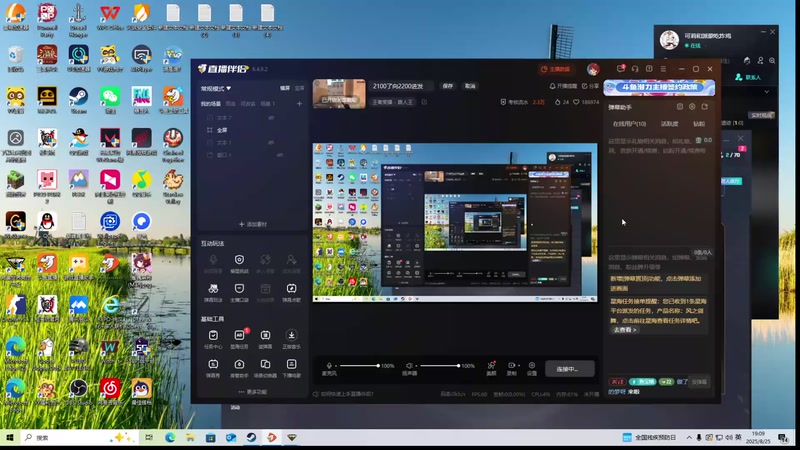The width and height of the screenshot is (800, 450).
Task: Switch to 横屏 landscape orientation
Action: click(x=285, y=88)
